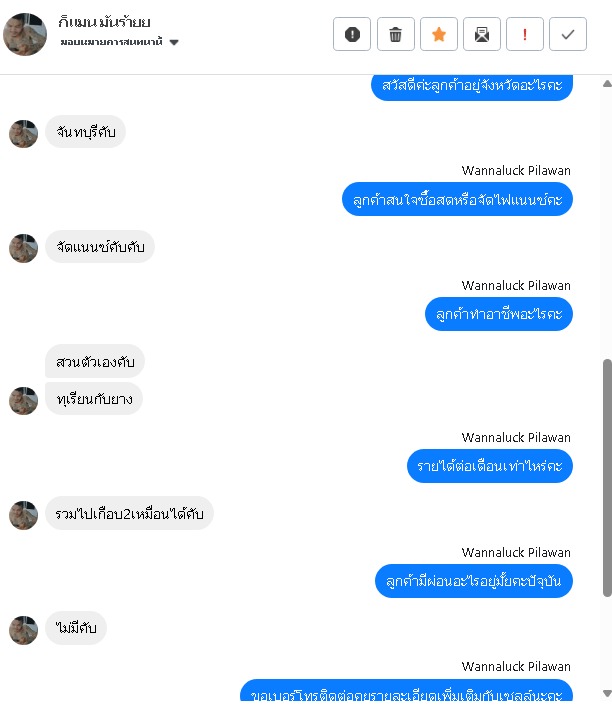Click Wannaluck Pilawan name above ลูกค้าทำอาชีพอะไรคะ
The image size is (612, 711).
[x=516, y=286]
